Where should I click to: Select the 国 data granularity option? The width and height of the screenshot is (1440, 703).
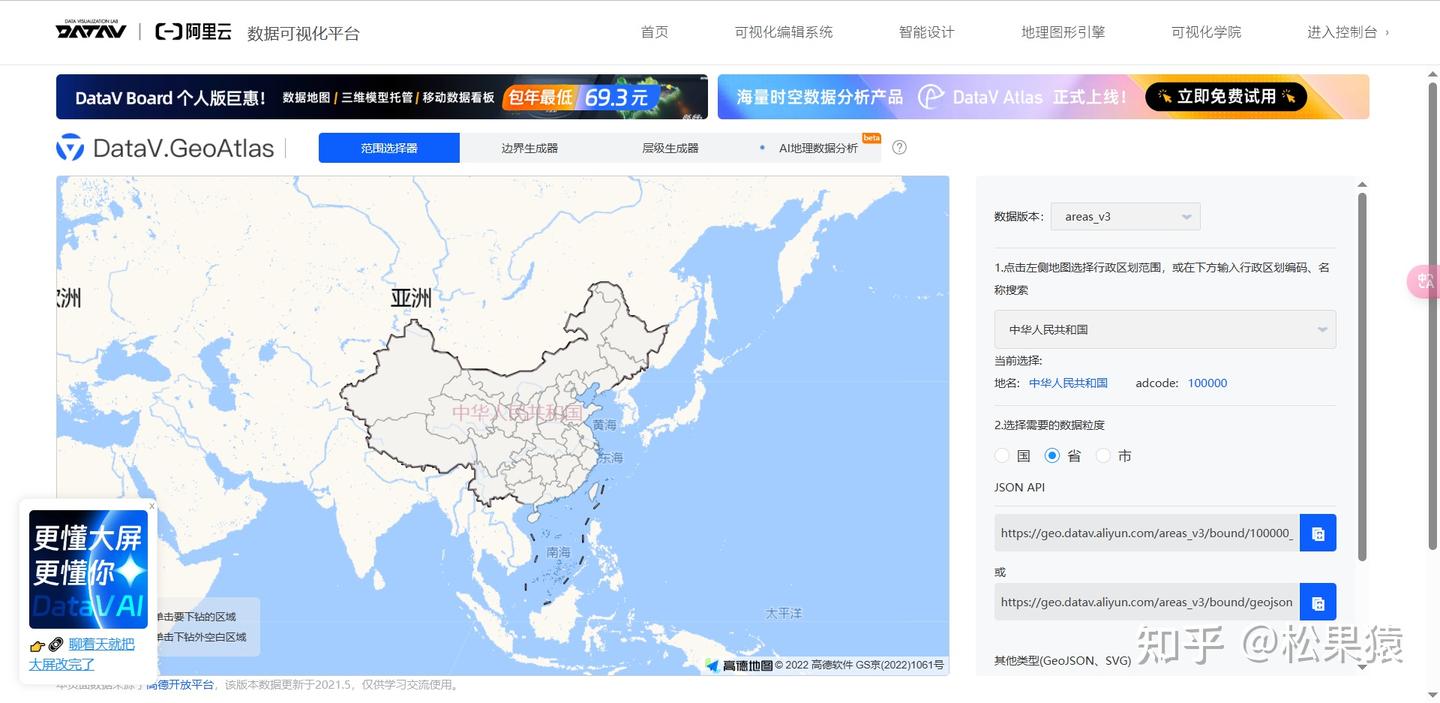(1002, 455)
